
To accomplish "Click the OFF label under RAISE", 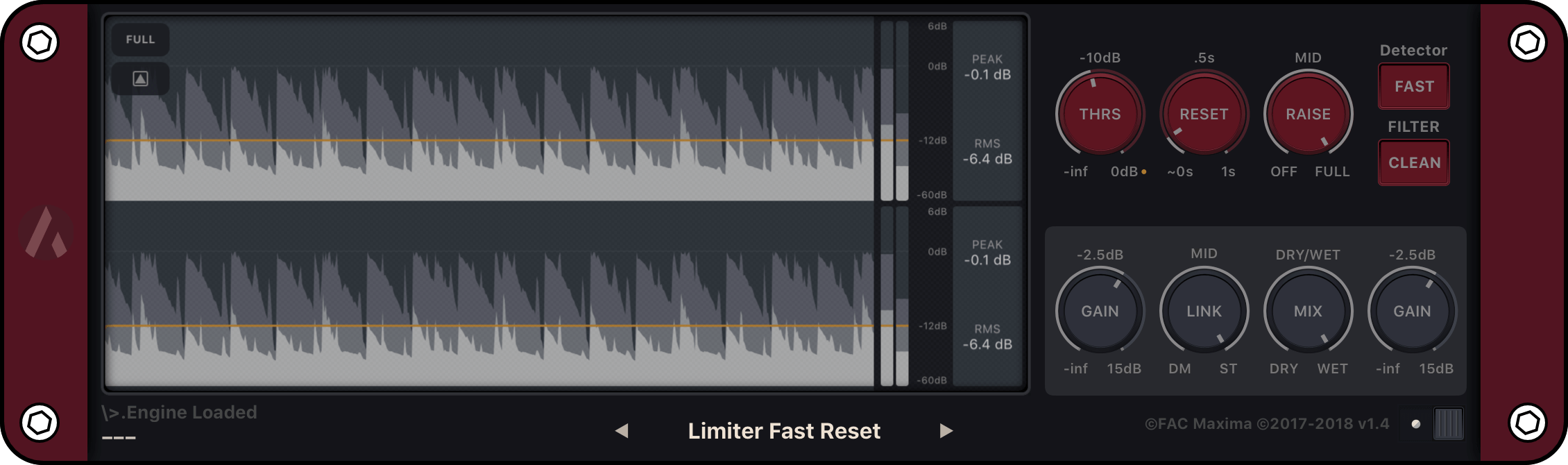I will tap(1284, 171).
